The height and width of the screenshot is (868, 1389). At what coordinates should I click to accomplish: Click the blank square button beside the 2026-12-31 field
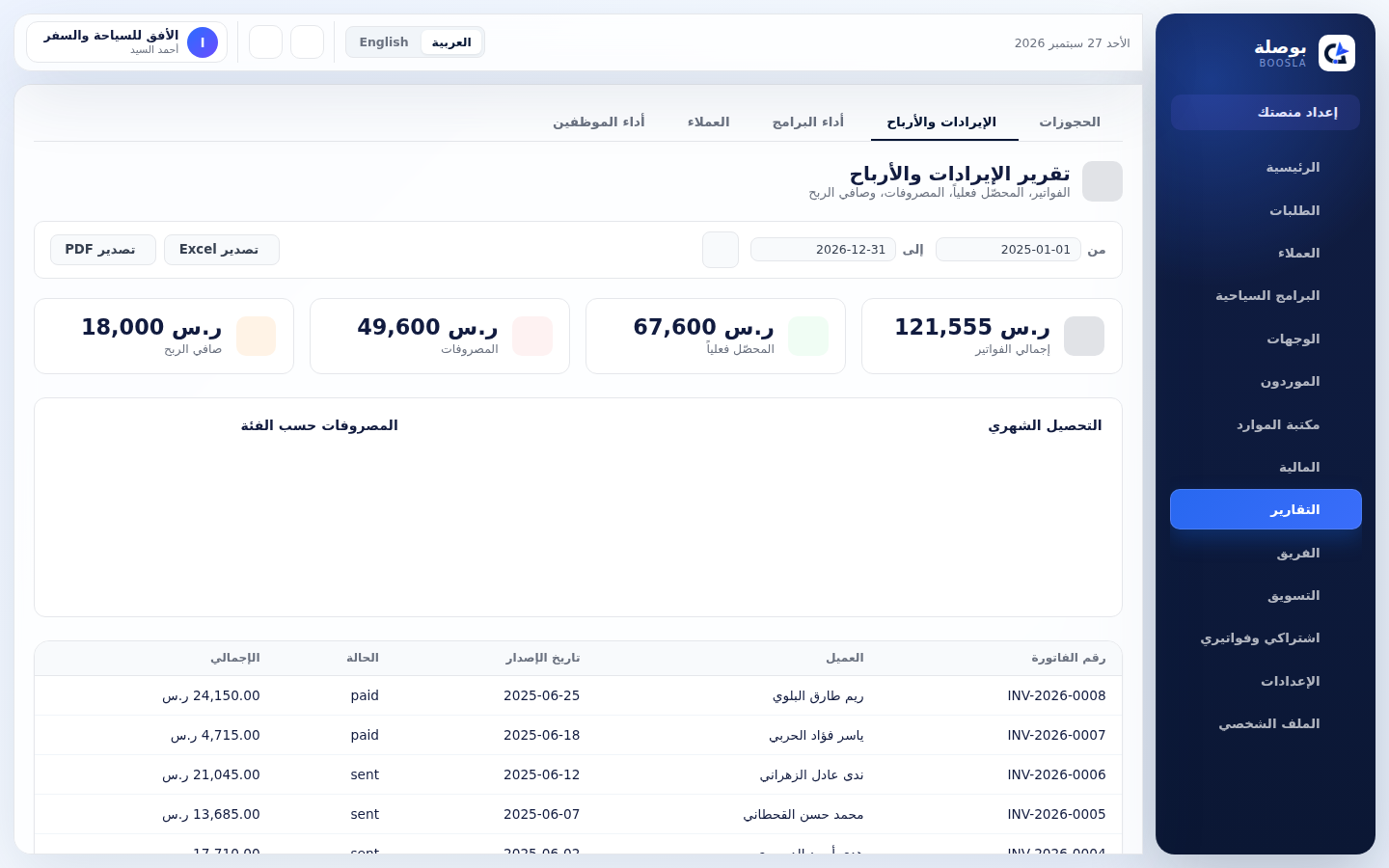(x=721, y=250)
